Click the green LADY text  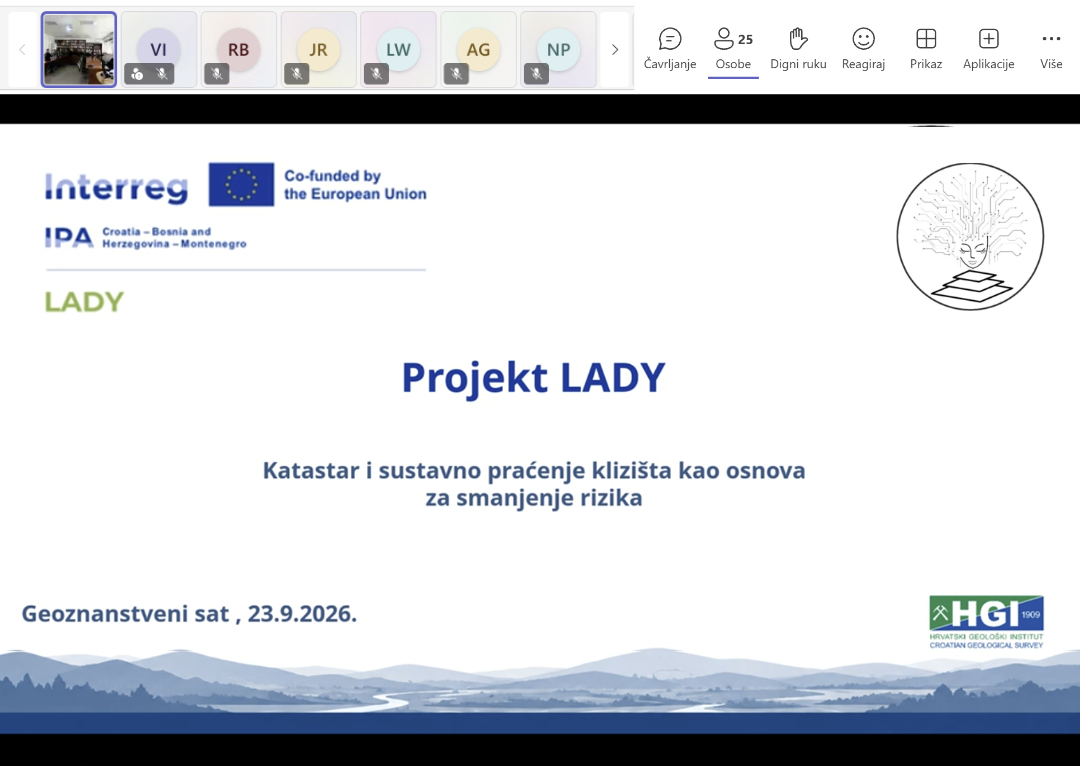84,302
